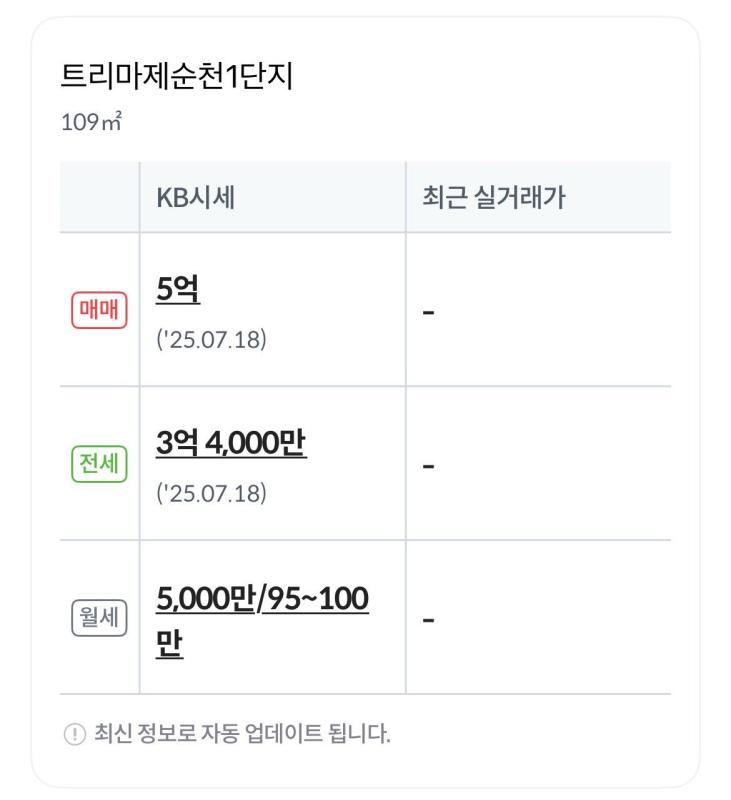Click the red 매매 badge

click(99, 310)
